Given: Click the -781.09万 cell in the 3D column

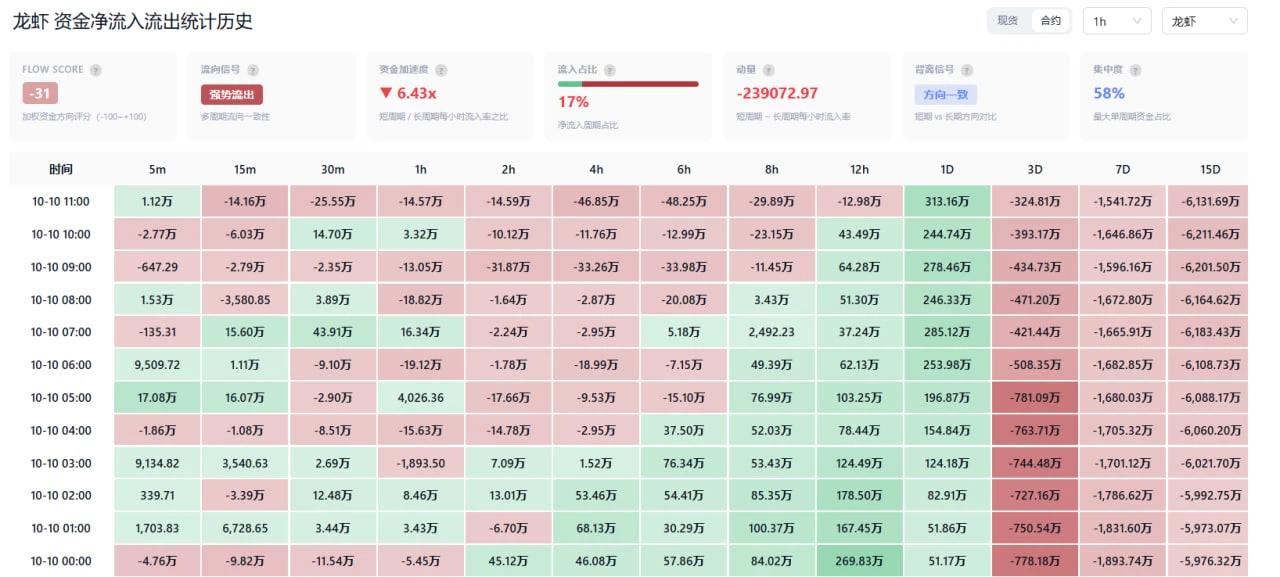Looking at the screenshot, I should (1035, 398).
